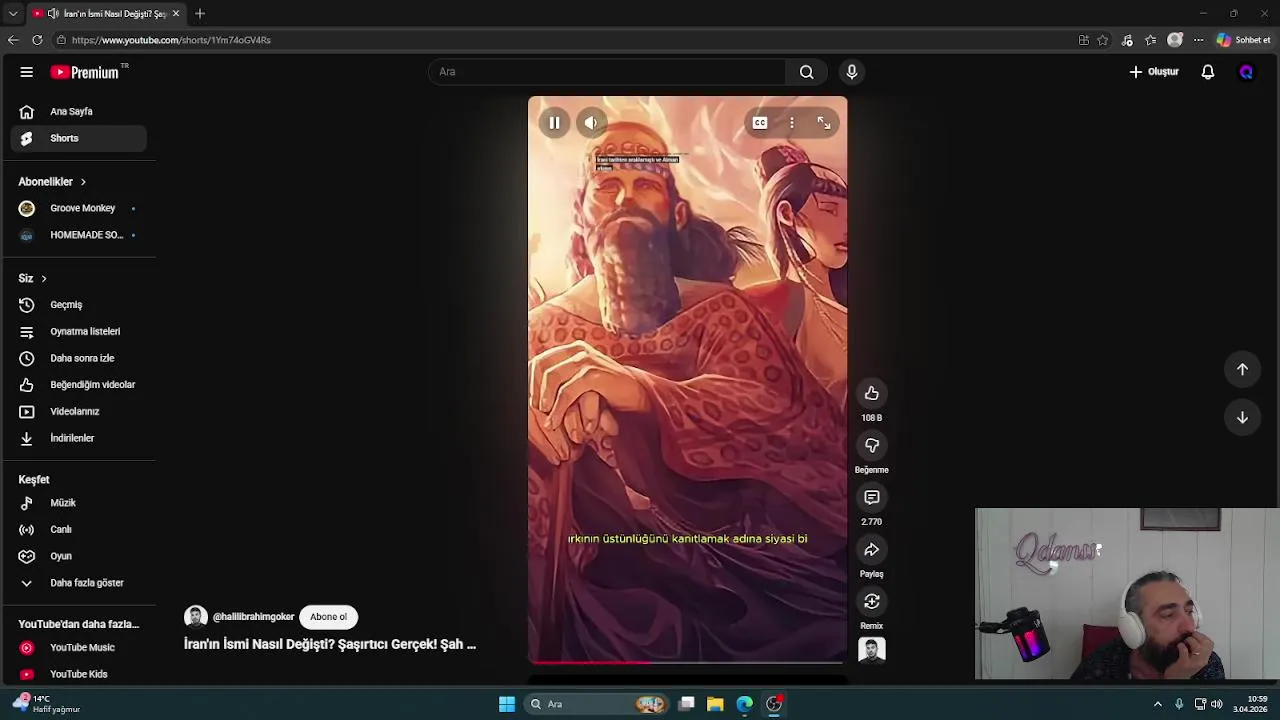Screen dimensions: 1280x720
Task: Open the notifications bell
Action: 1208,72
